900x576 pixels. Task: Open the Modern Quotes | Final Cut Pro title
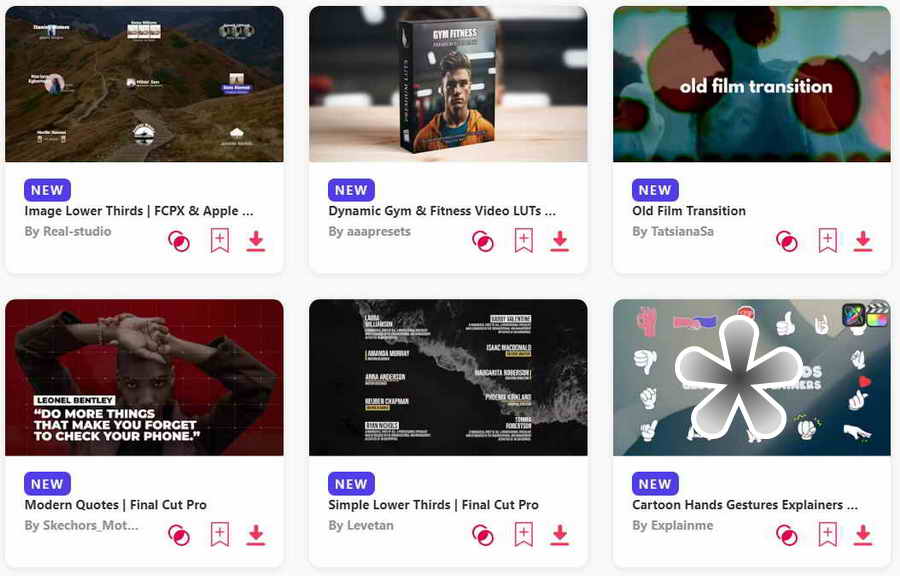[115, 505]
